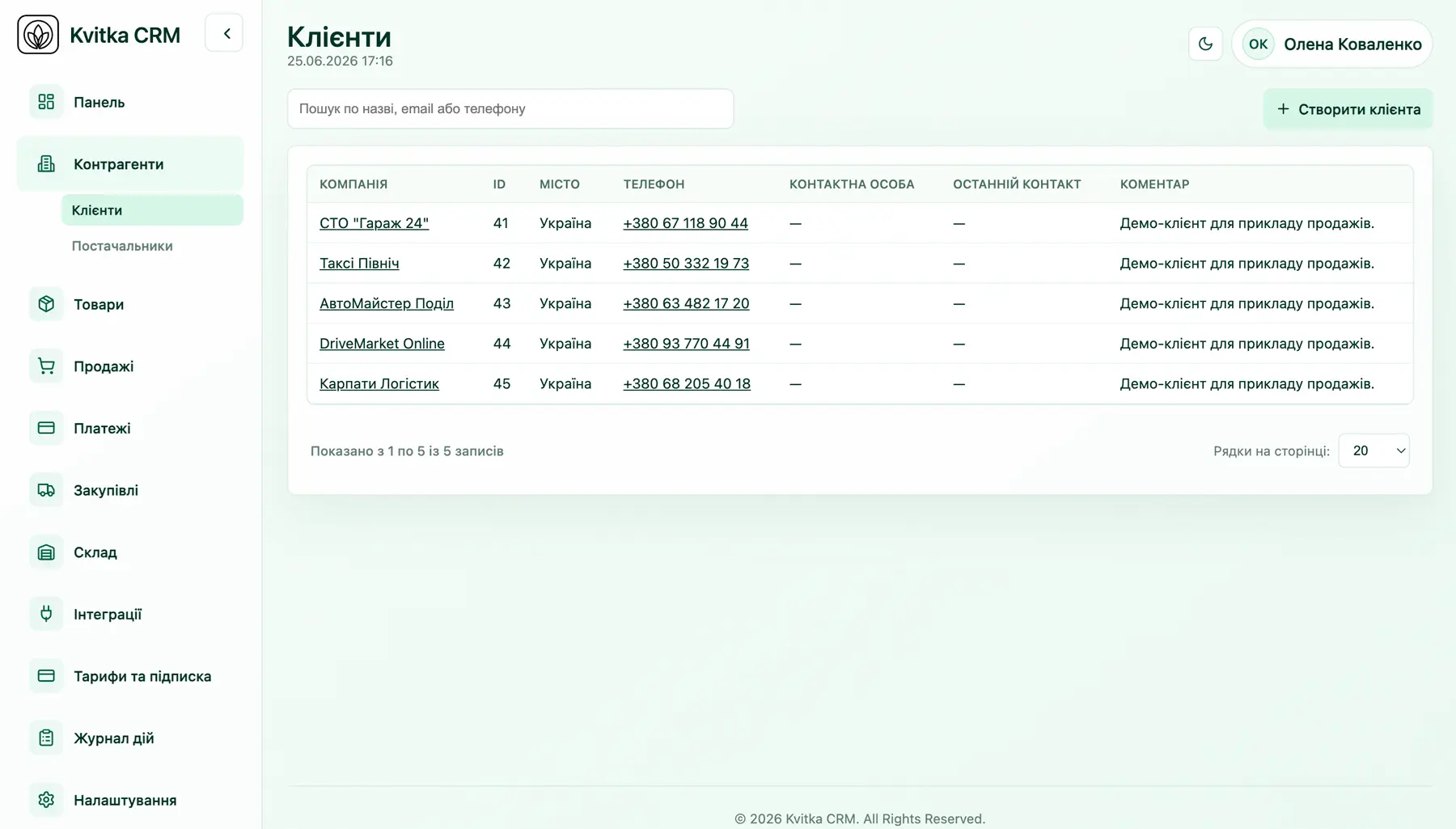This screenshot has width=1456, height=829.
Task: Focus the client search input field
Action: pyautogui.click(x=510, y=108)
